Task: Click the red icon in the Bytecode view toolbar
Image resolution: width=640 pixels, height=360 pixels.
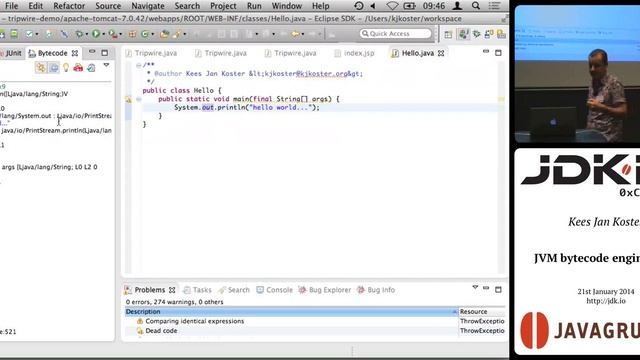Action: click(x=78, y=68)
